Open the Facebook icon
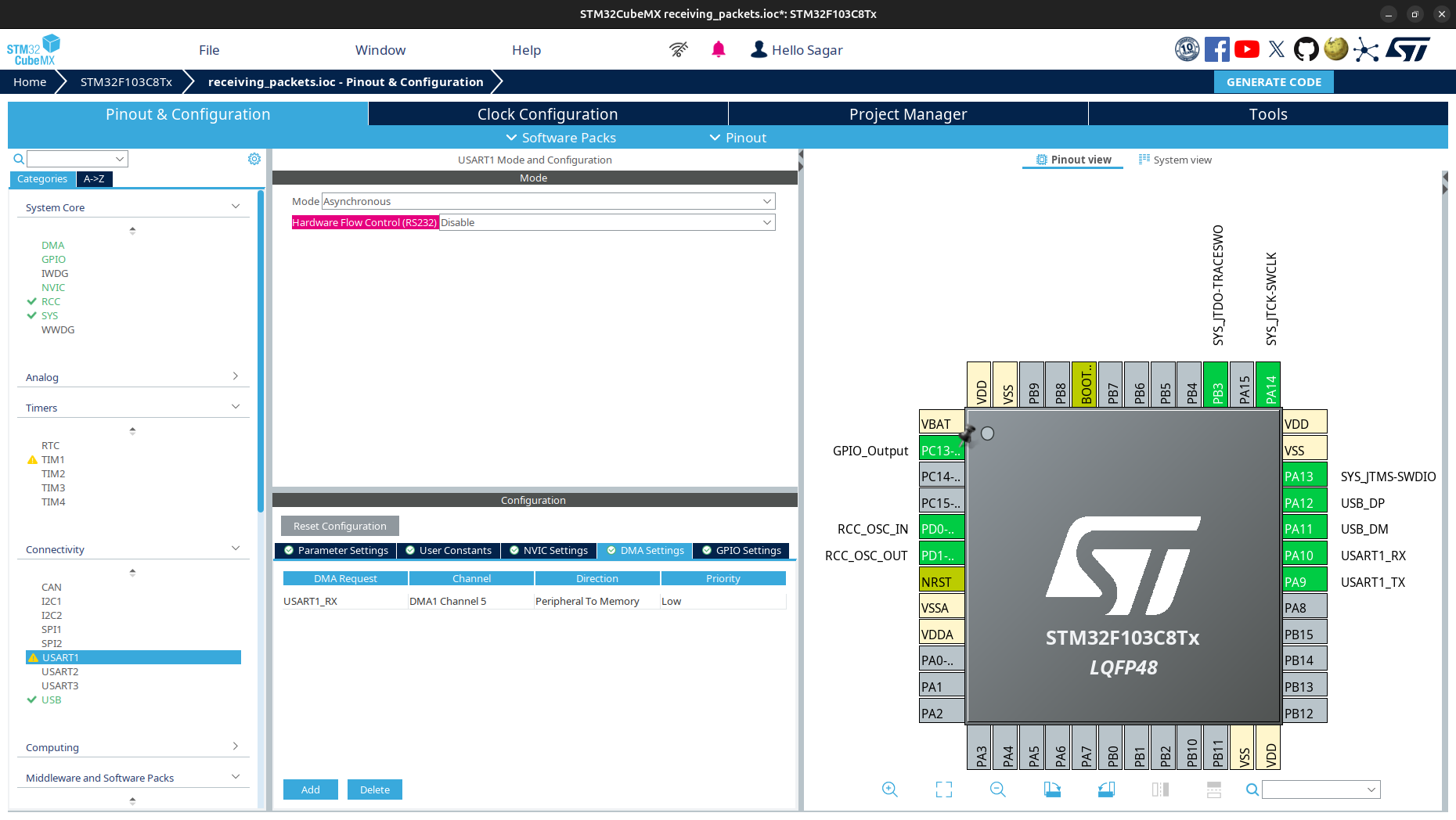This screenshot has width=1456, height=820. point(1217,49)
